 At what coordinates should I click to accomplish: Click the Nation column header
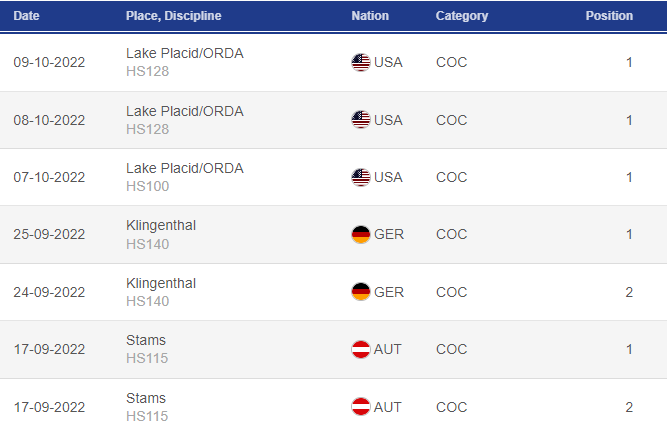point(370,16)
